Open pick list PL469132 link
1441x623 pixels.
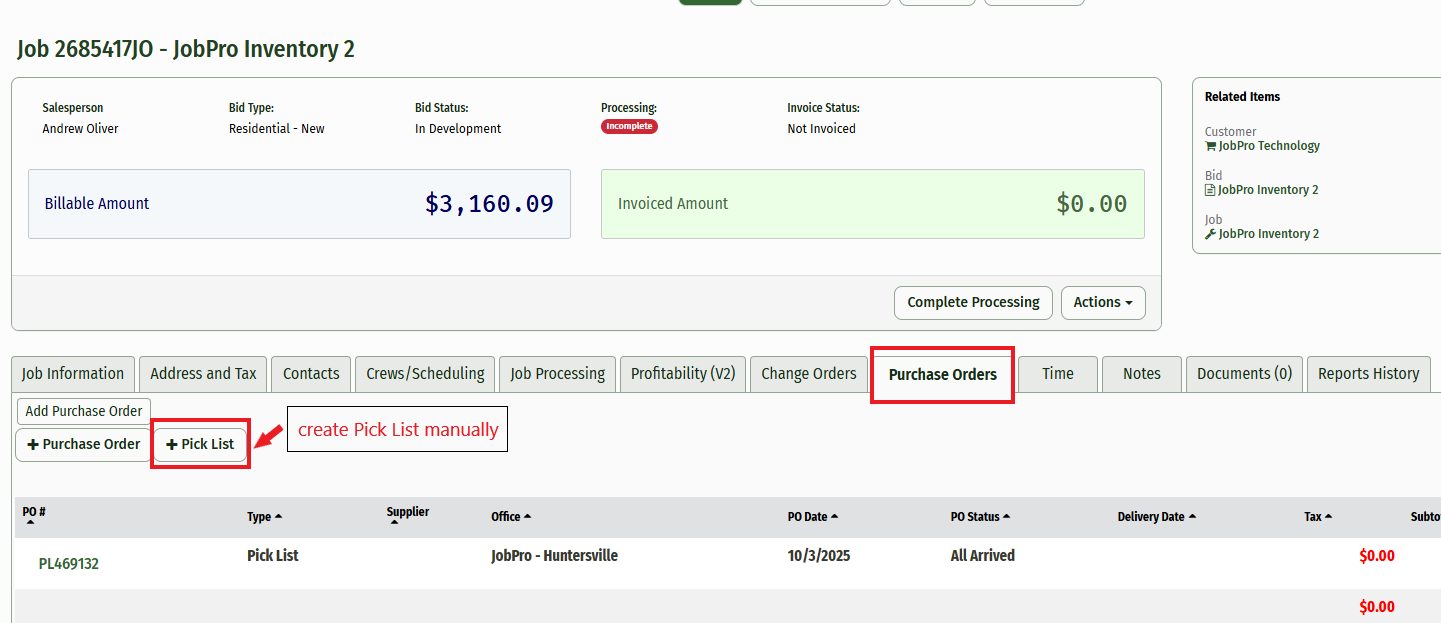tap(69, 564)
